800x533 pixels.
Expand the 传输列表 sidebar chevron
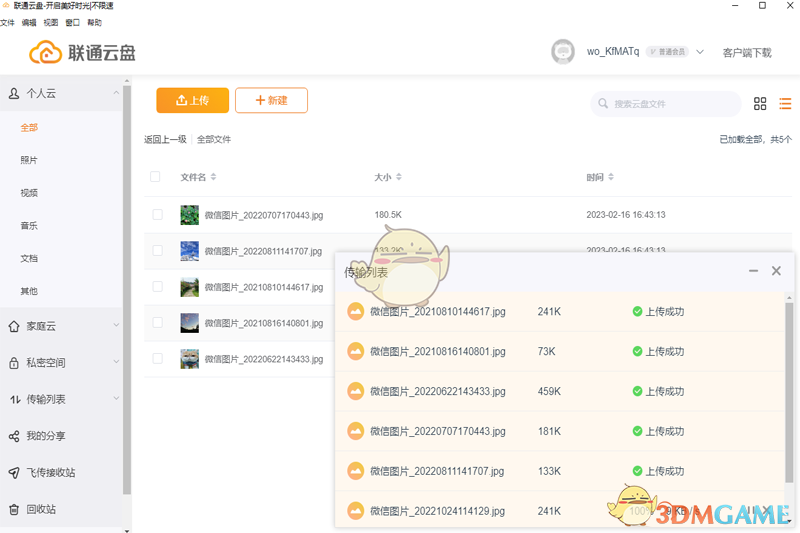pyautogui.click(x=116, y=398)
